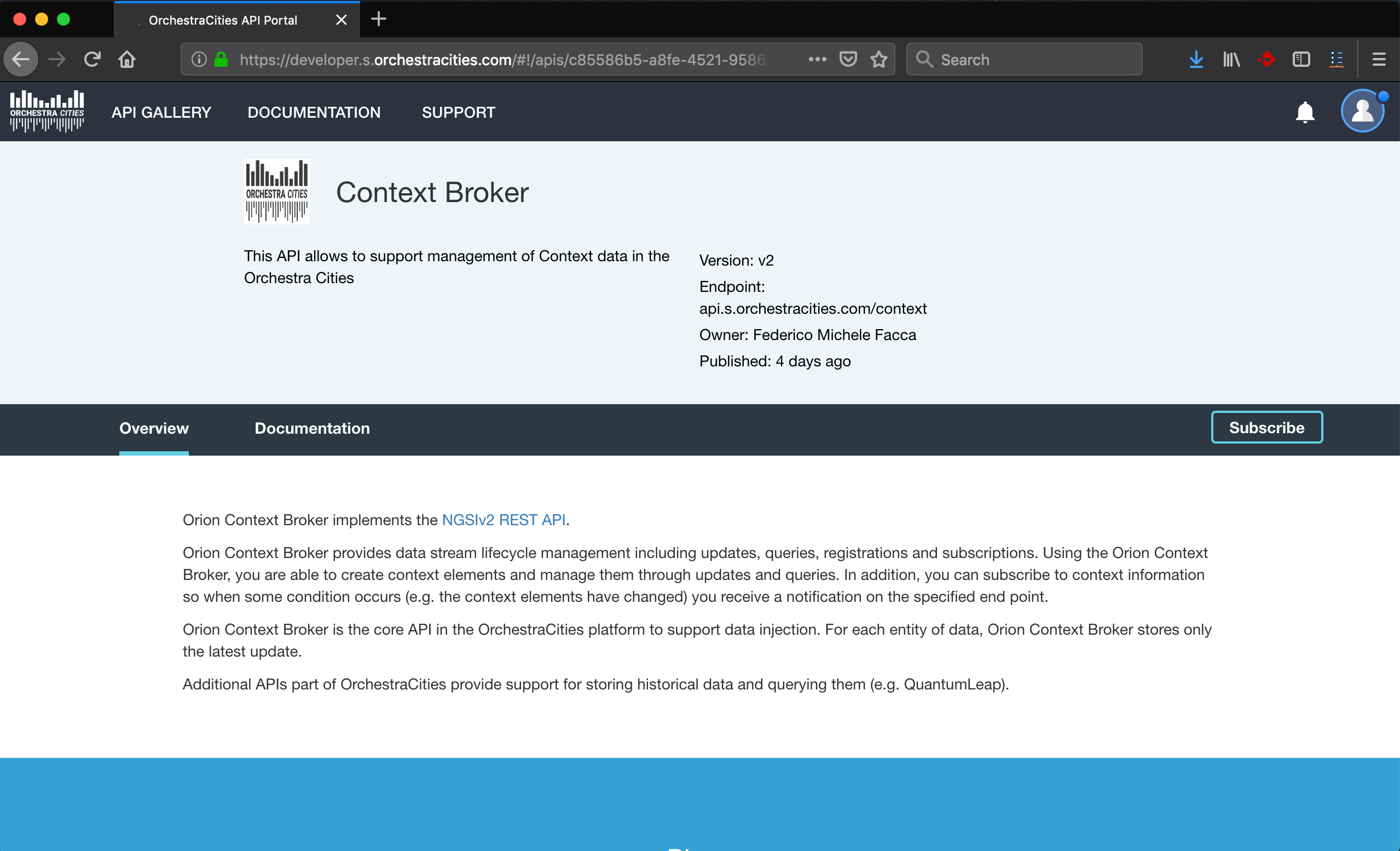Image resolution: width=1400 pixels, height=851 pixels.
Task: Open the Firefox hamburger menu
Action: [1379, 59]
